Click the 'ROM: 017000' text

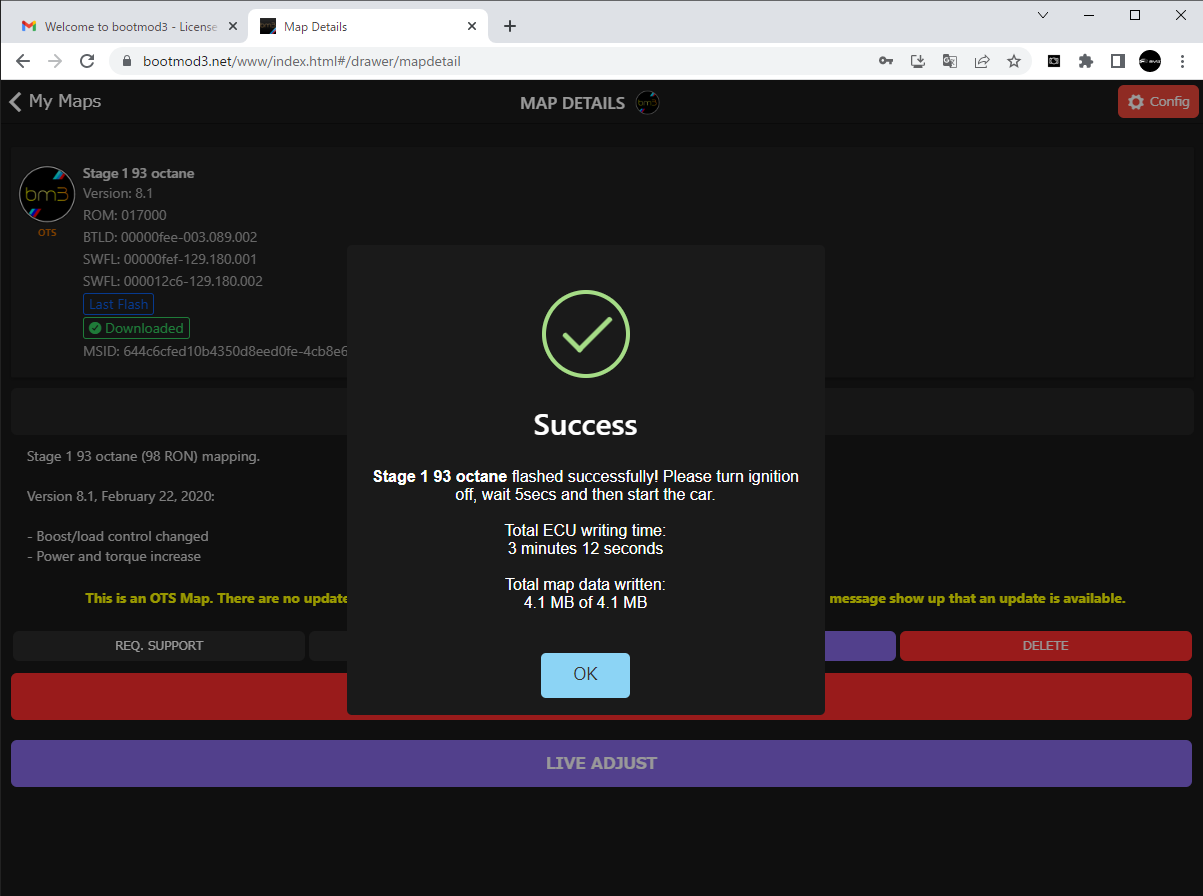tap(125, 215)
